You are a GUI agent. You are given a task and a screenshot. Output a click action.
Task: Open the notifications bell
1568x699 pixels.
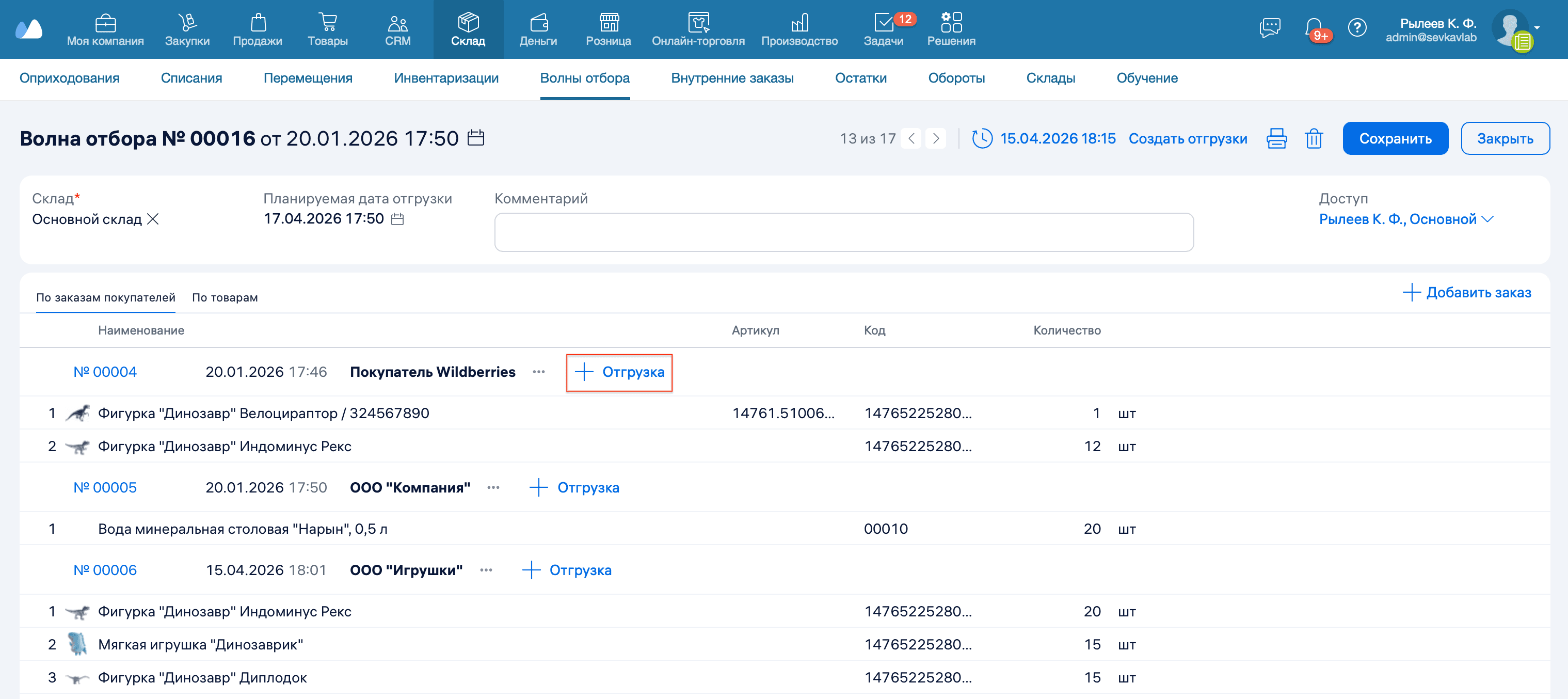point(1314,27)
